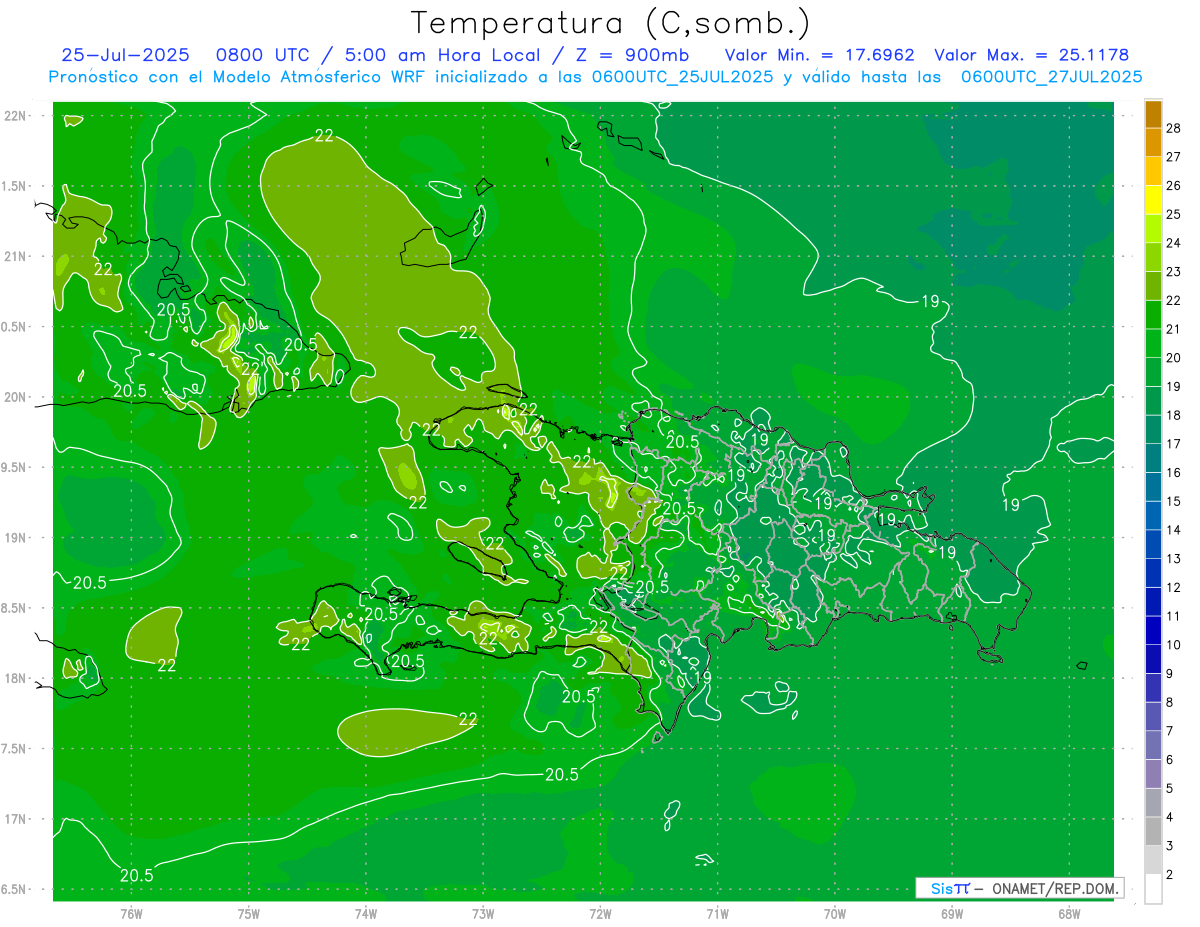The image size is (1200, 927).
Task: Click the '0600UTC_27JUL2025' valid-until text
Action: pos(1052,76)
